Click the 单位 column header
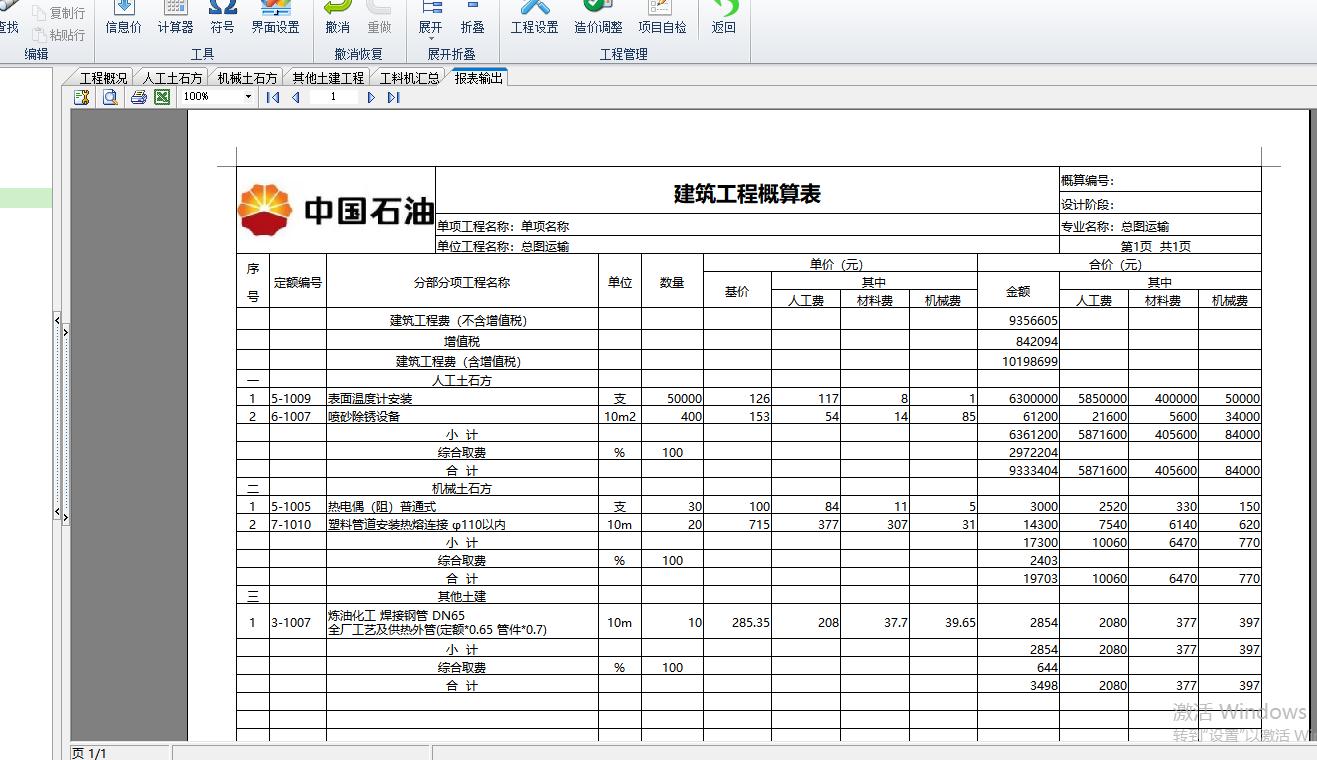 (x=620, y=282)
